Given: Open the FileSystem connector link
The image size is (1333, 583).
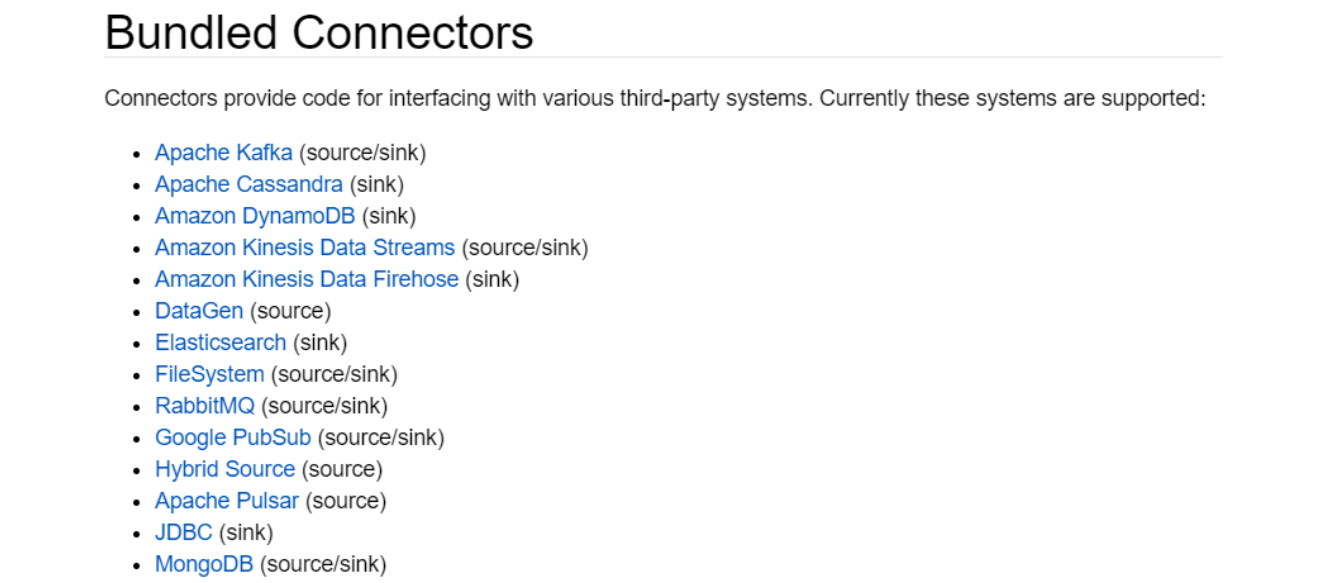Looking at the screenshot, I should 210,375.
